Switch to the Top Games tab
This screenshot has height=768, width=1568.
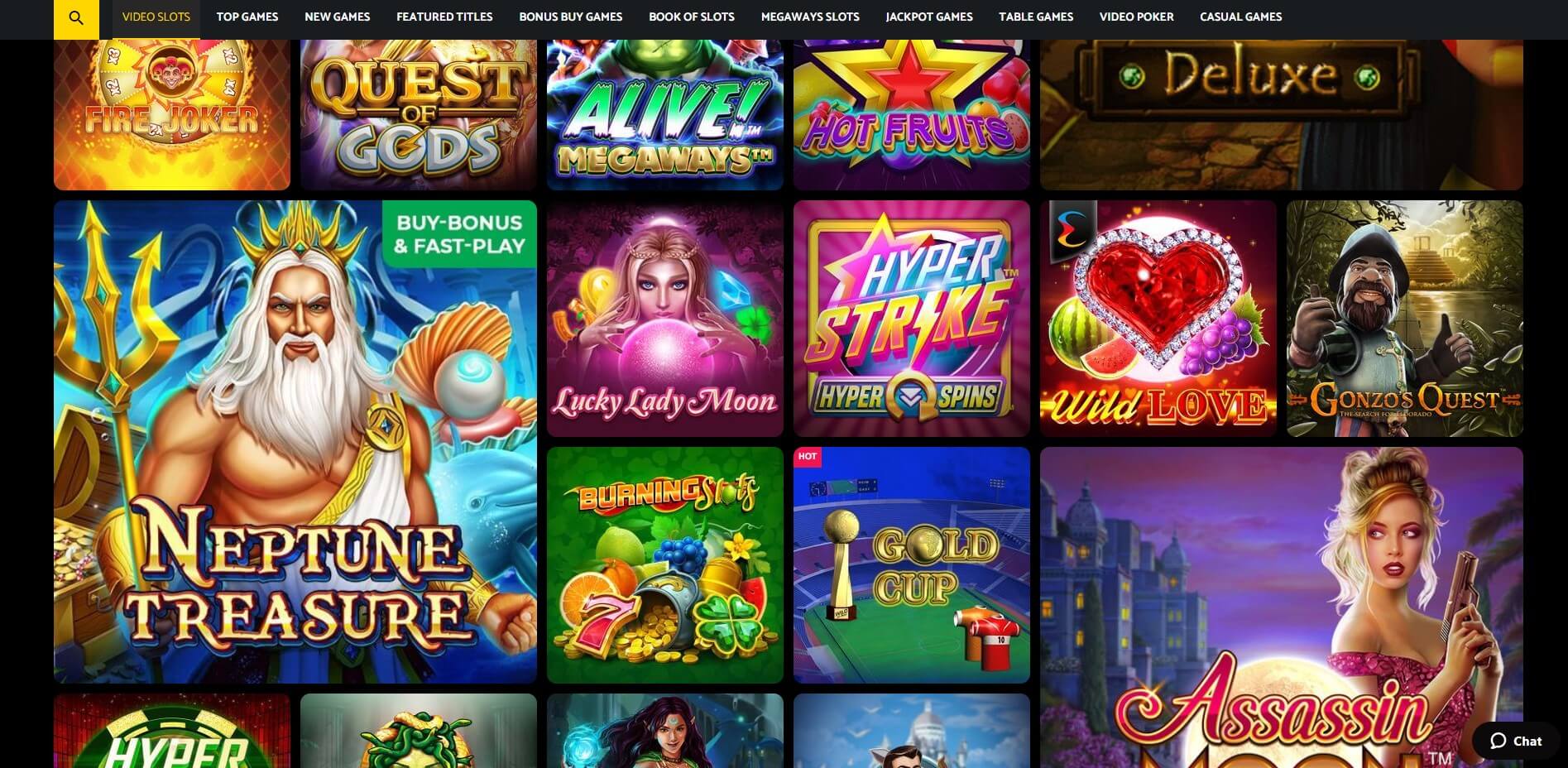pyautogui.click(x=247, y=17)
